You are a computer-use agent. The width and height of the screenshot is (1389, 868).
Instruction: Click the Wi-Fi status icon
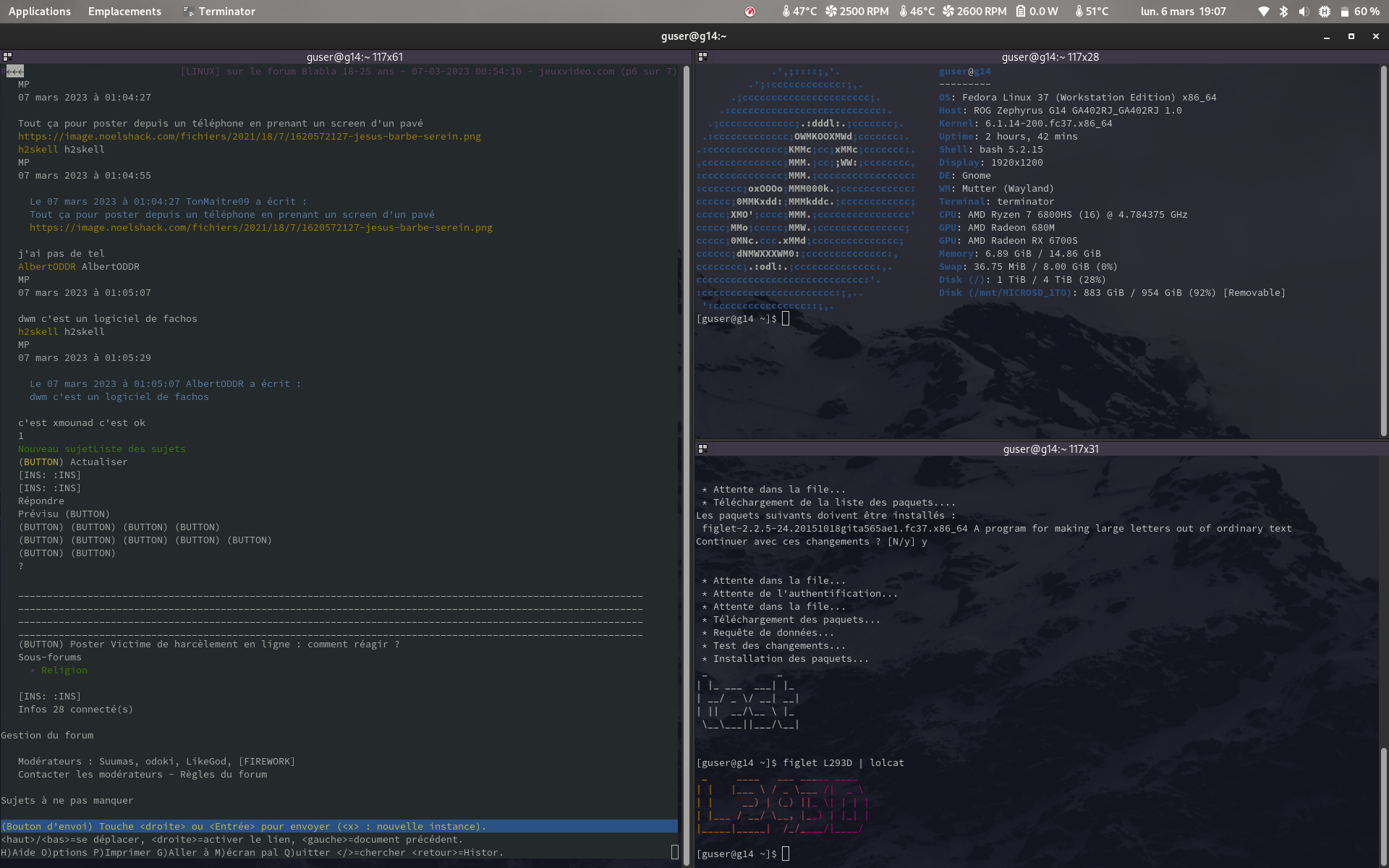pos(1263,12)
